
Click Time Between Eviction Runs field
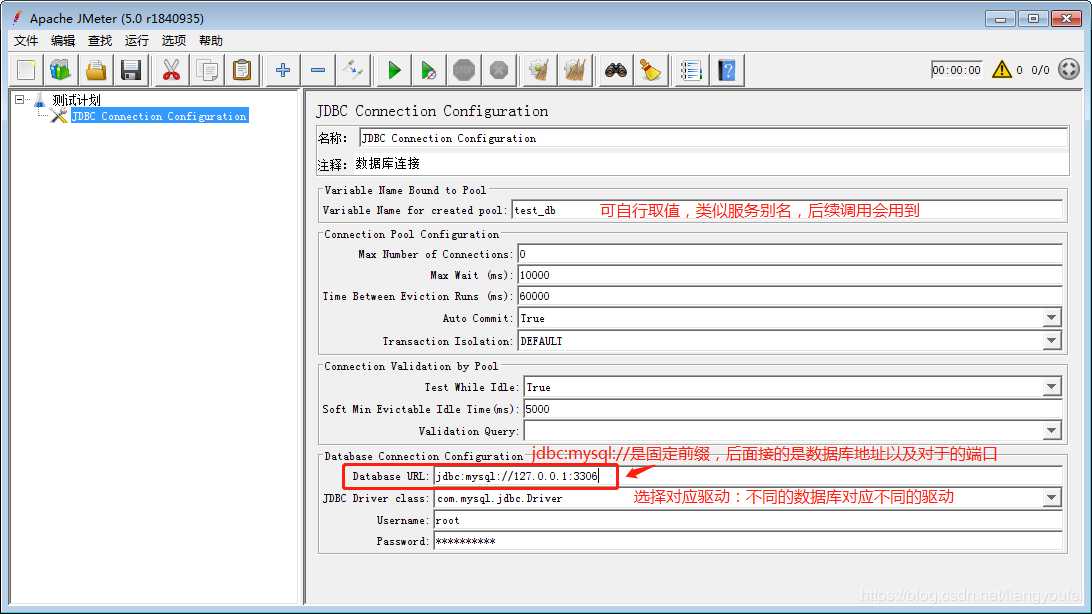click(790, 296)
